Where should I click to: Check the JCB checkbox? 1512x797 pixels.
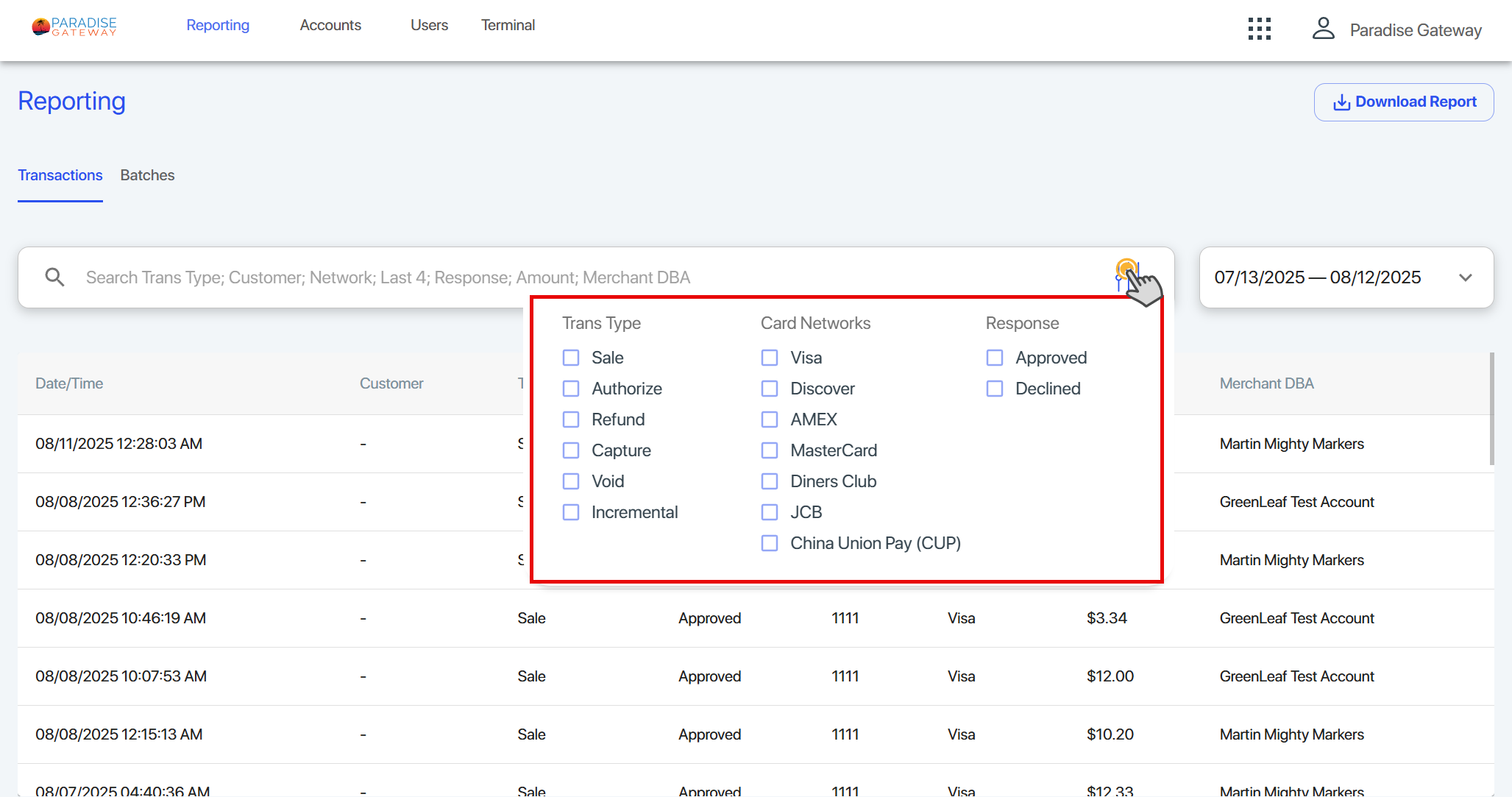point(770,512)
